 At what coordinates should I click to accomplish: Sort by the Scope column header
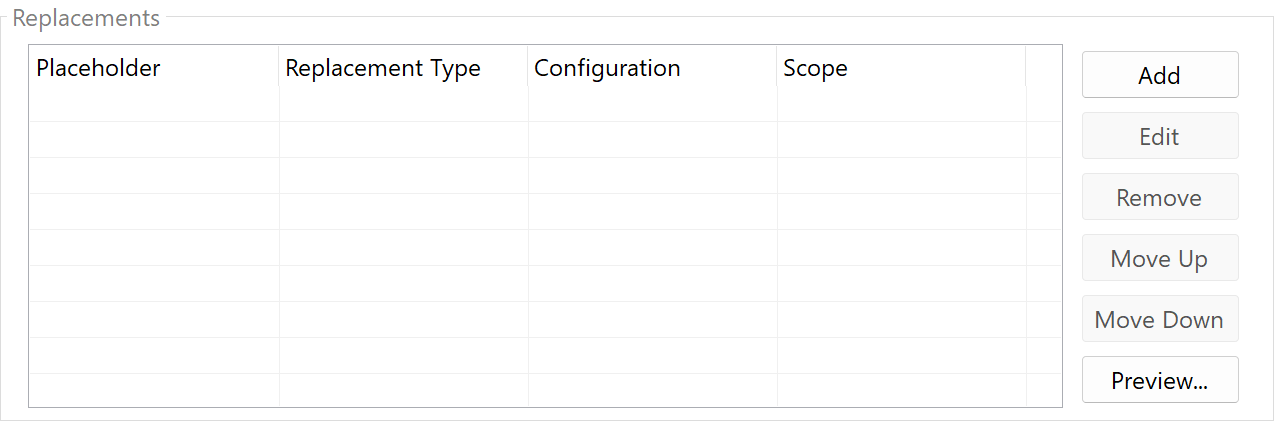pyautogui.click(x=901, y=68)
